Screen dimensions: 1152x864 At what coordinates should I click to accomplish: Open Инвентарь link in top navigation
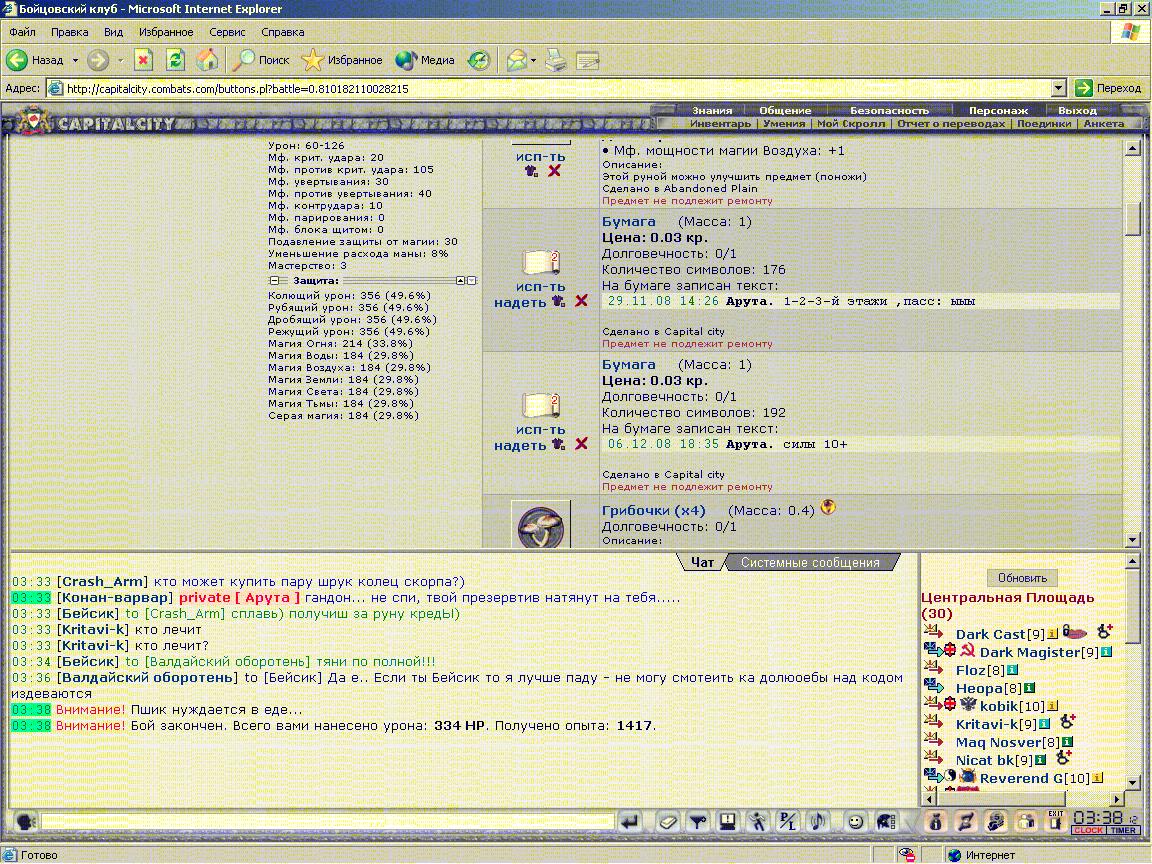click(x=720, y=123)
